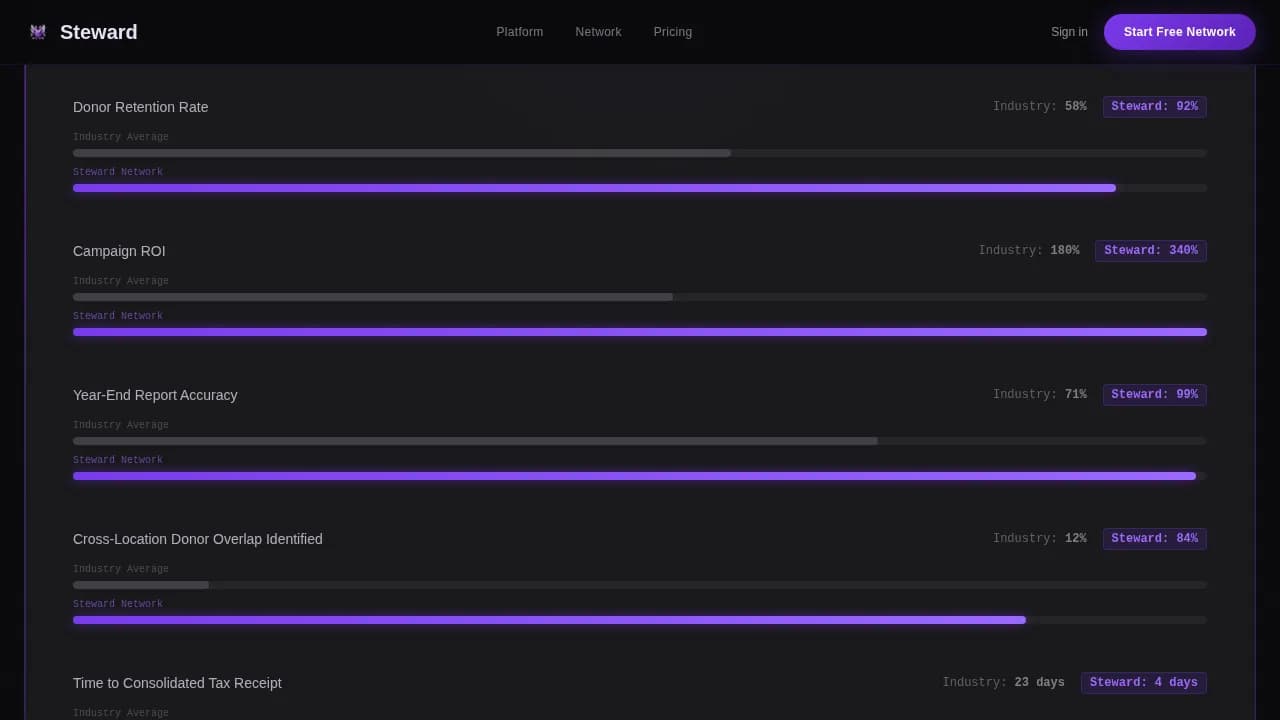Click Year-End Report Accuracy gray industry bar
This screenshot has width=1280, height=720.
coord(475,441)
